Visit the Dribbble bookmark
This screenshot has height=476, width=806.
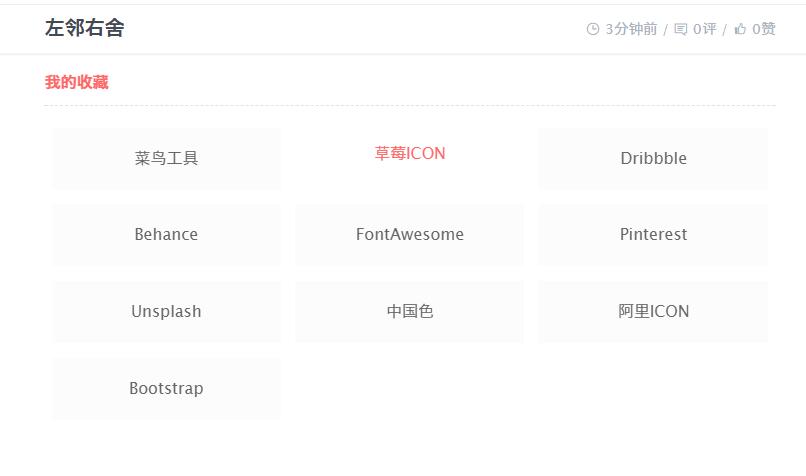tap(653, 158)
